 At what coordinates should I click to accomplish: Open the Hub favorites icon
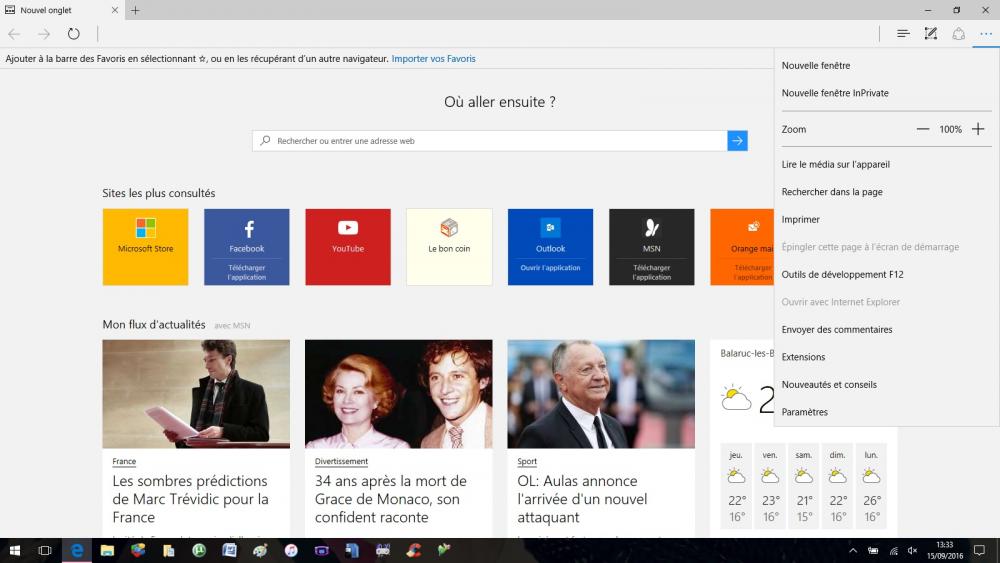click(x=903, y=34)
